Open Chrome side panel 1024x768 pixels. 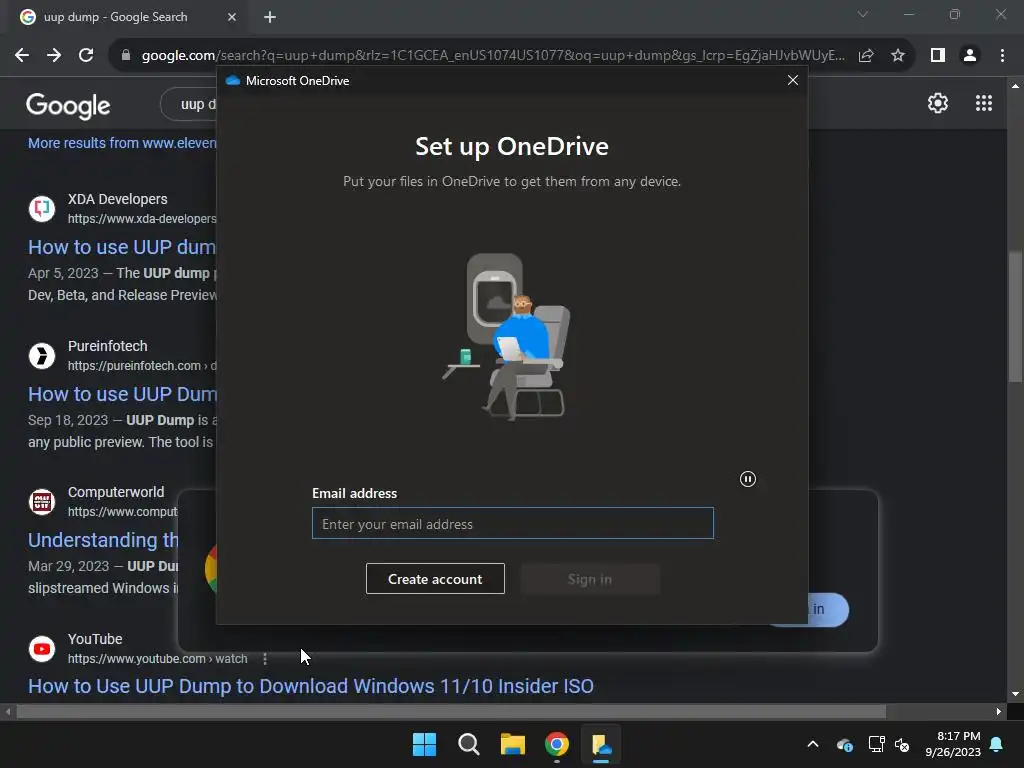click(x=938, y=56)
